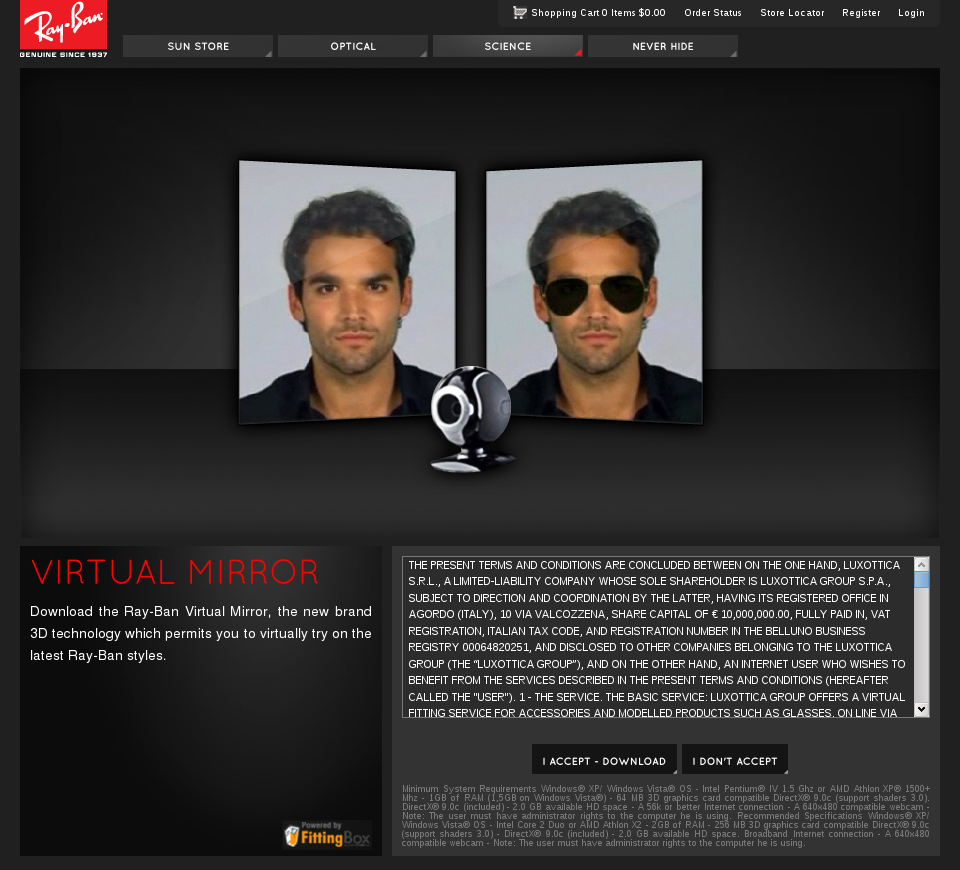Open the Order Status page
The width and height of the screenshot is (960, 870).
[712, 12]
